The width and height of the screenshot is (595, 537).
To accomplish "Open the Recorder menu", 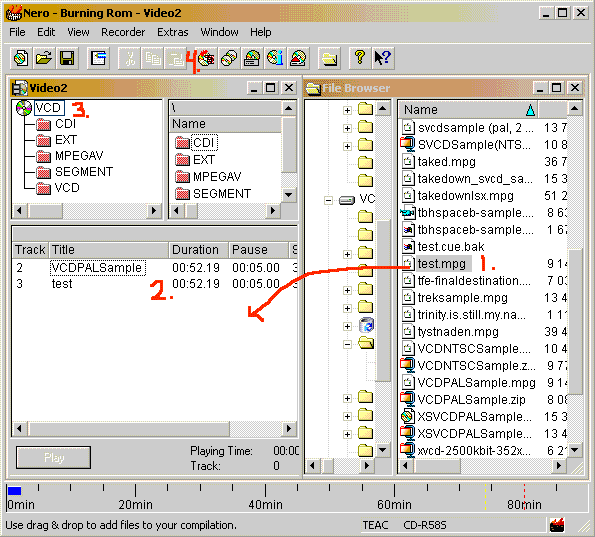I will coord(123,32).
